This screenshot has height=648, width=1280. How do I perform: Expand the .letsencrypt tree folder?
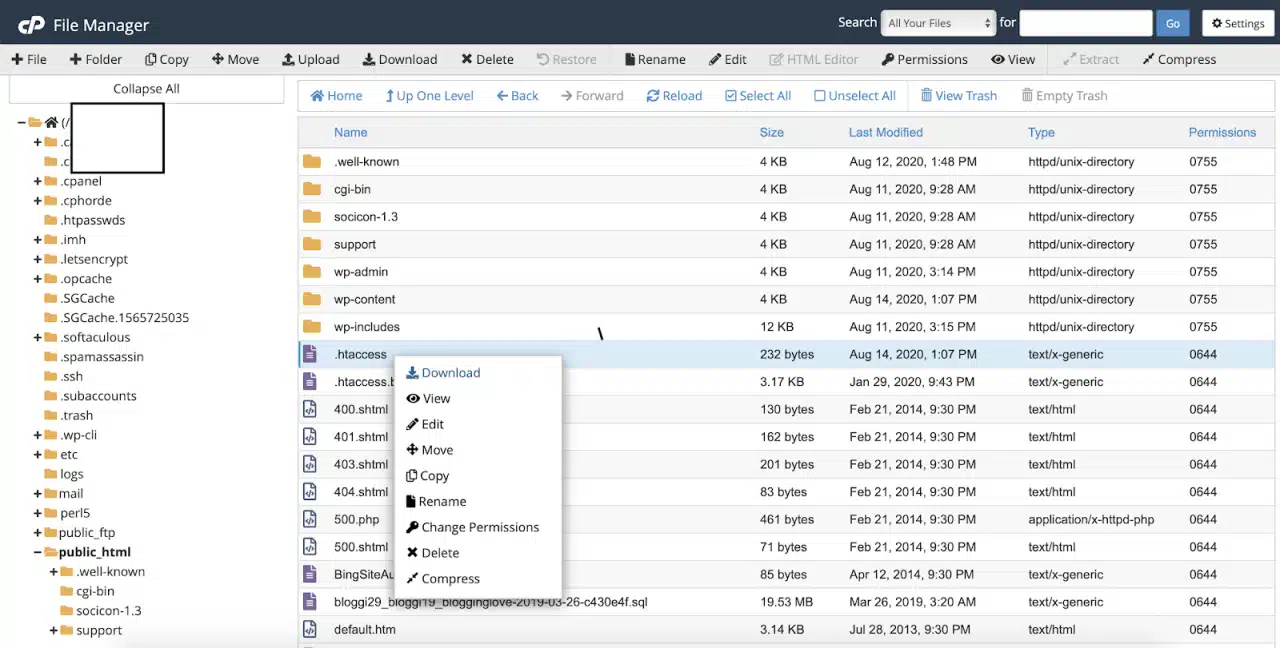point(38,259)
